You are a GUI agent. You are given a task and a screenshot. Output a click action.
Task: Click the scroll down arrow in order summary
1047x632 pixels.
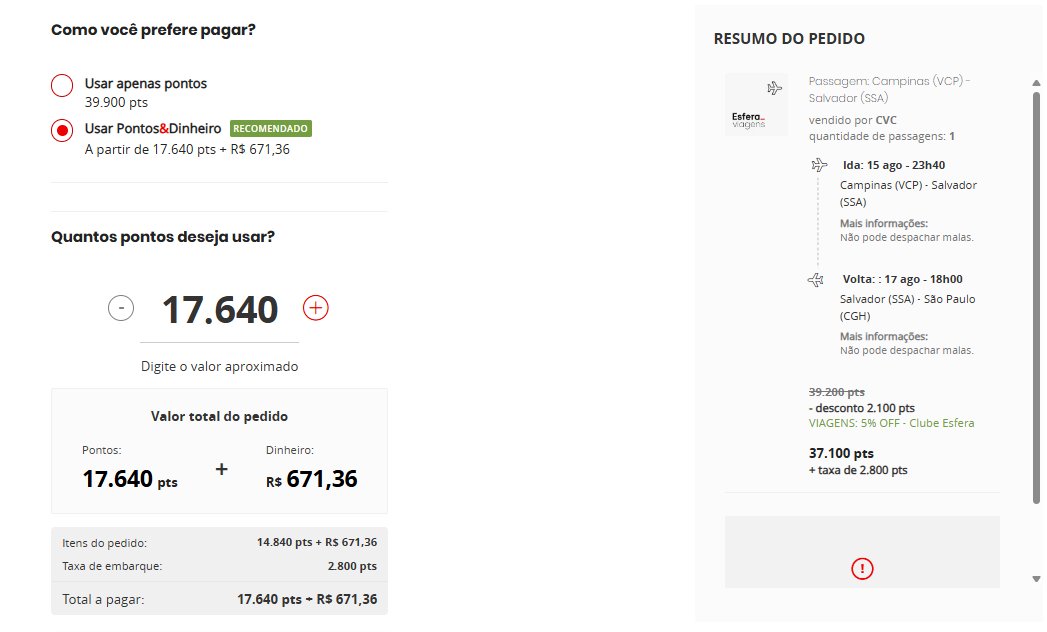[1036, 579]
